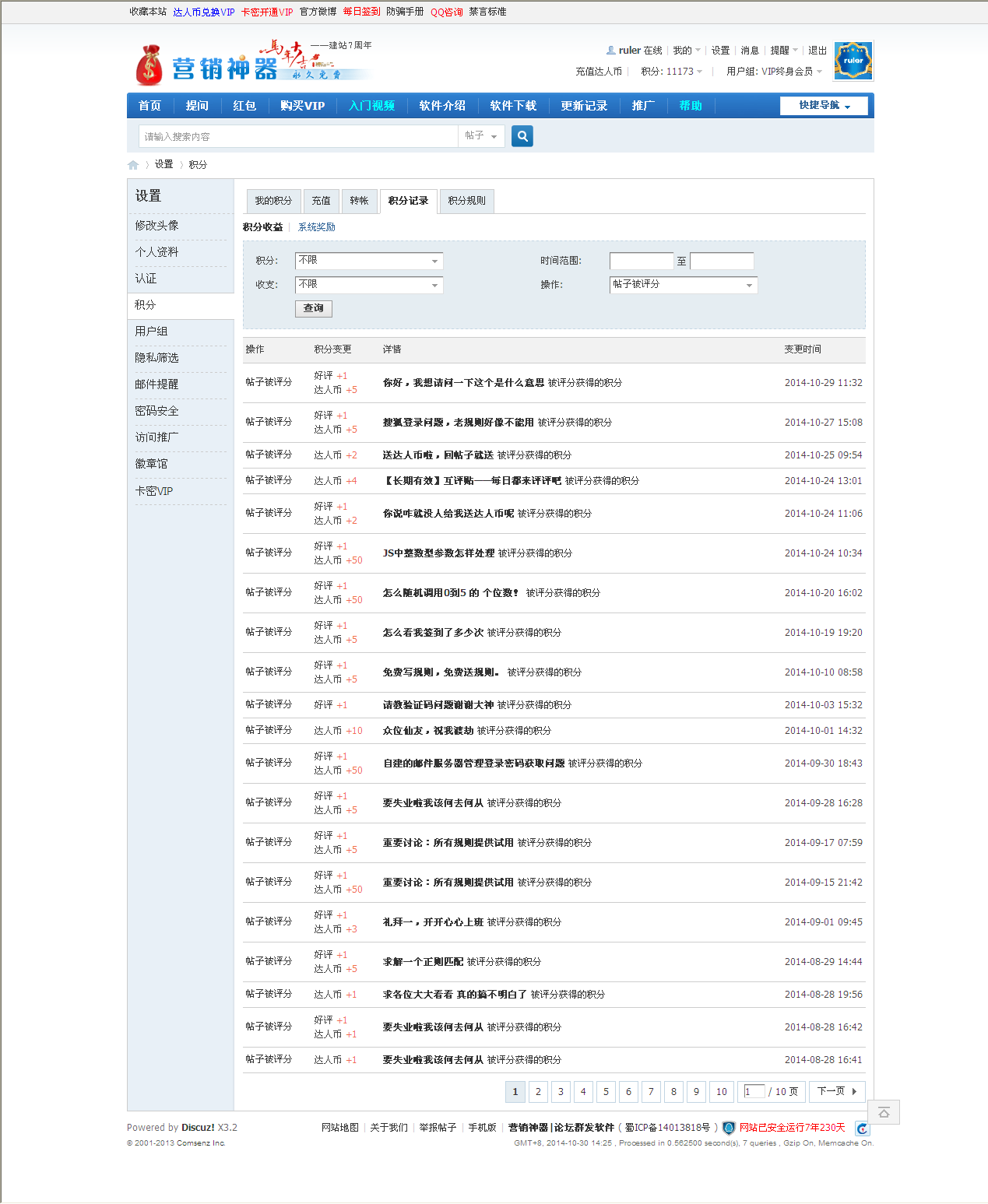Expand the 积分 type dropdown
The width and height of the screenshot is (988, 1204).
click(369, 261)
